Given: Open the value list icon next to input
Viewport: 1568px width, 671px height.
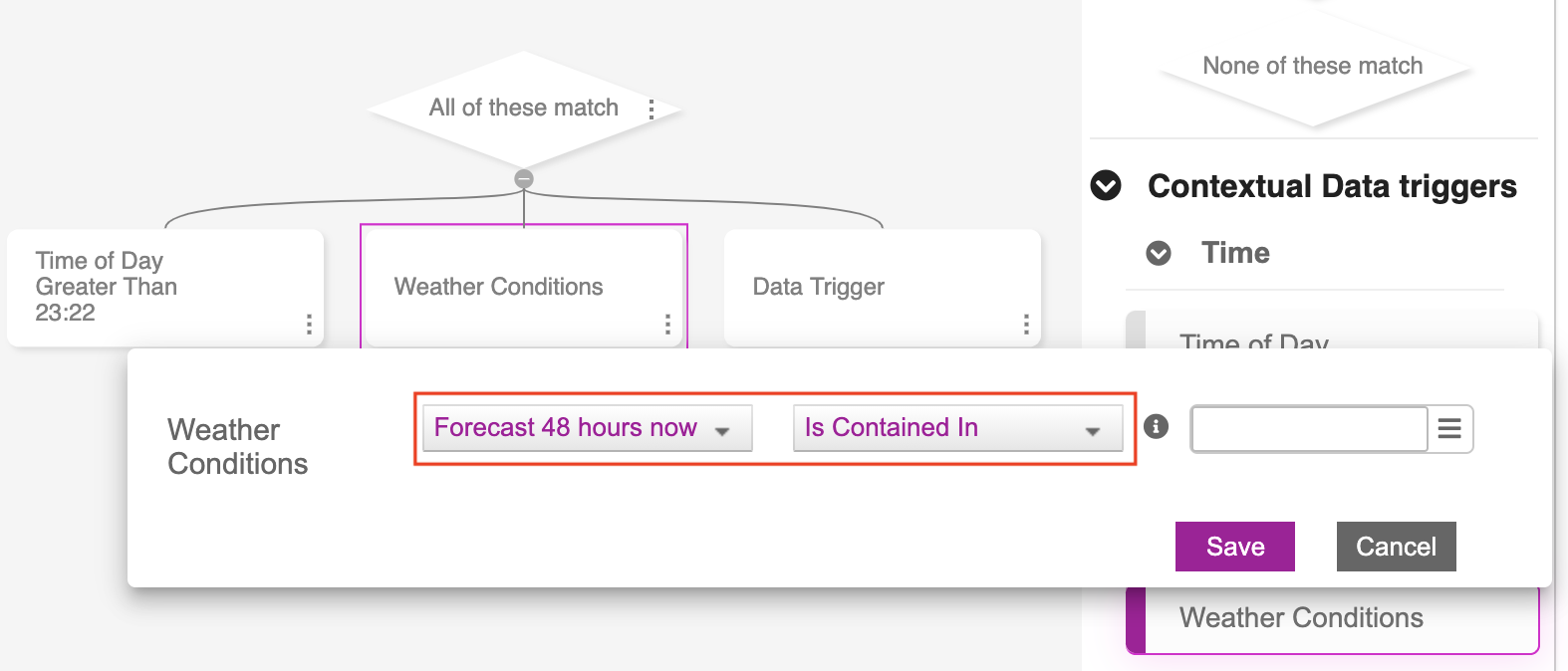Looking at the screenshot, I should [x=1449, y=429].
